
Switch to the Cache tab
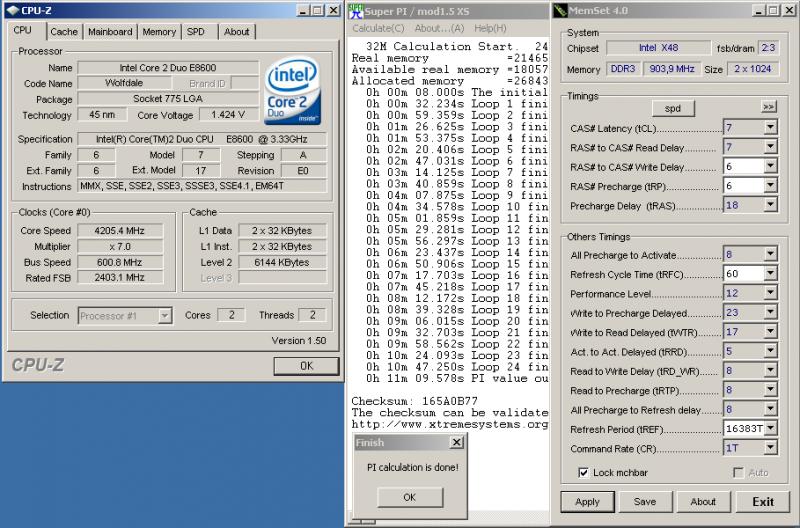(64, 32)
